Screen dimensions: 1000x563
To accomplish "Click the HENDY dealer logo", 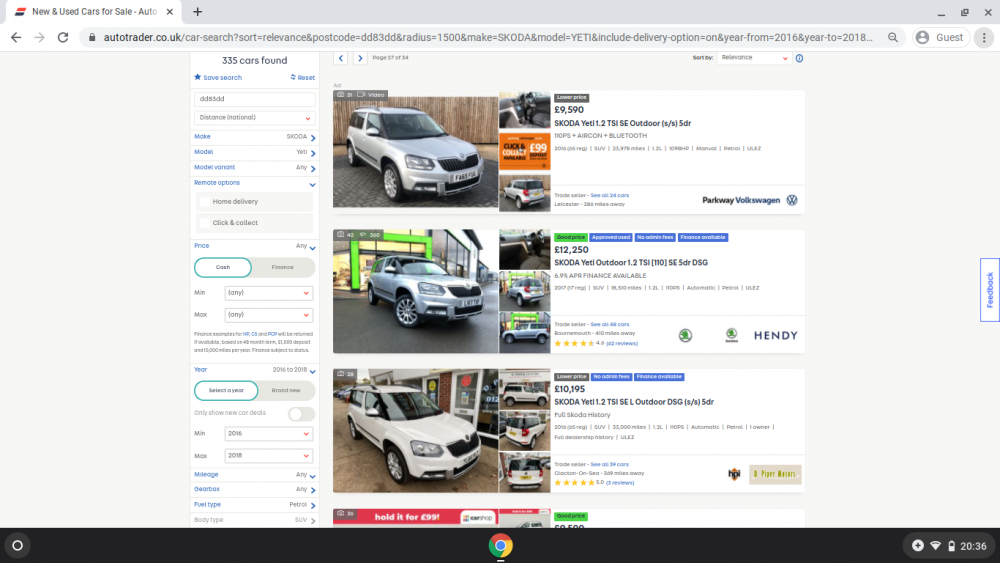I will [776, 335].
